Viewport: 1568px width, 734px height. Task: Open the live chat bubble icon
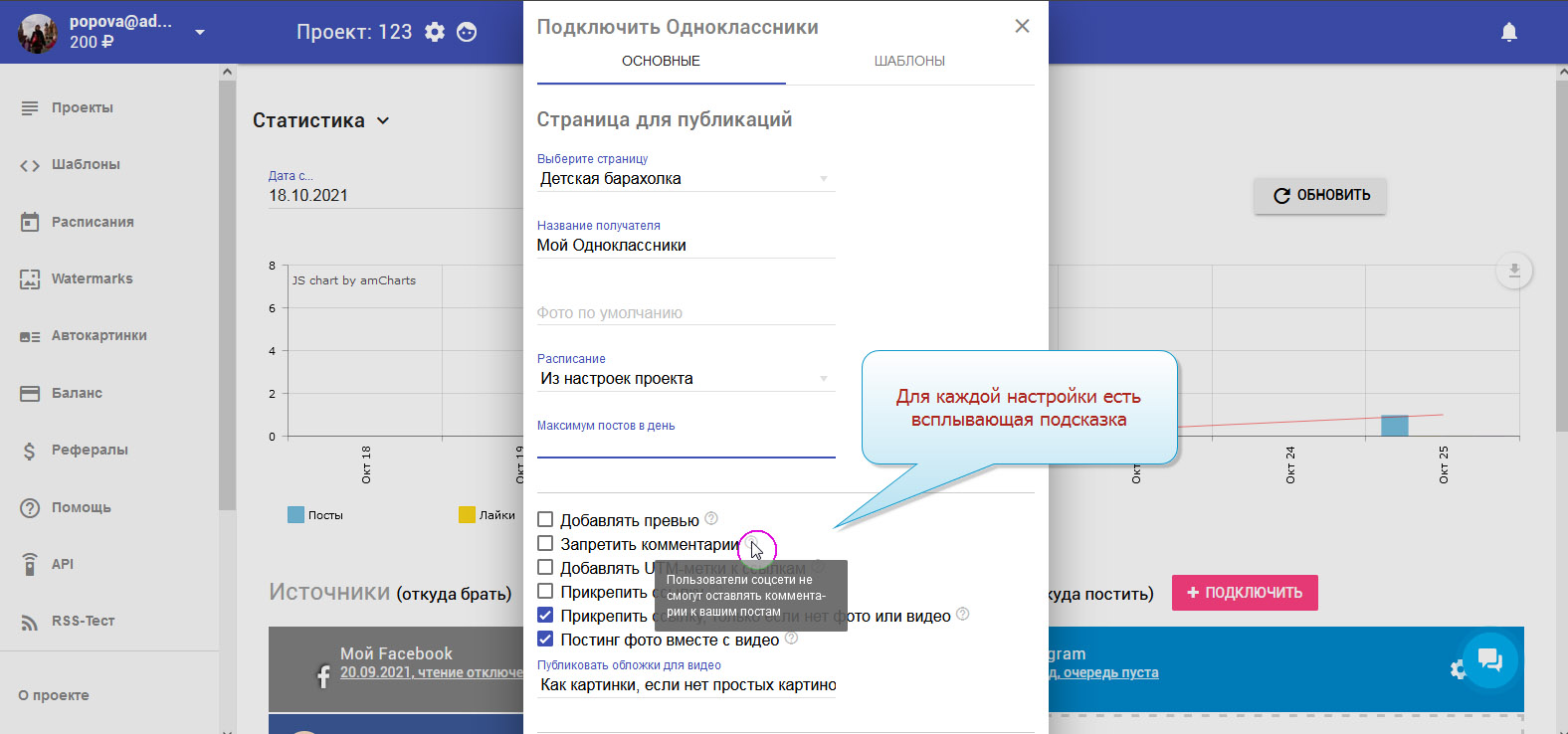(x=1489, y=659)
